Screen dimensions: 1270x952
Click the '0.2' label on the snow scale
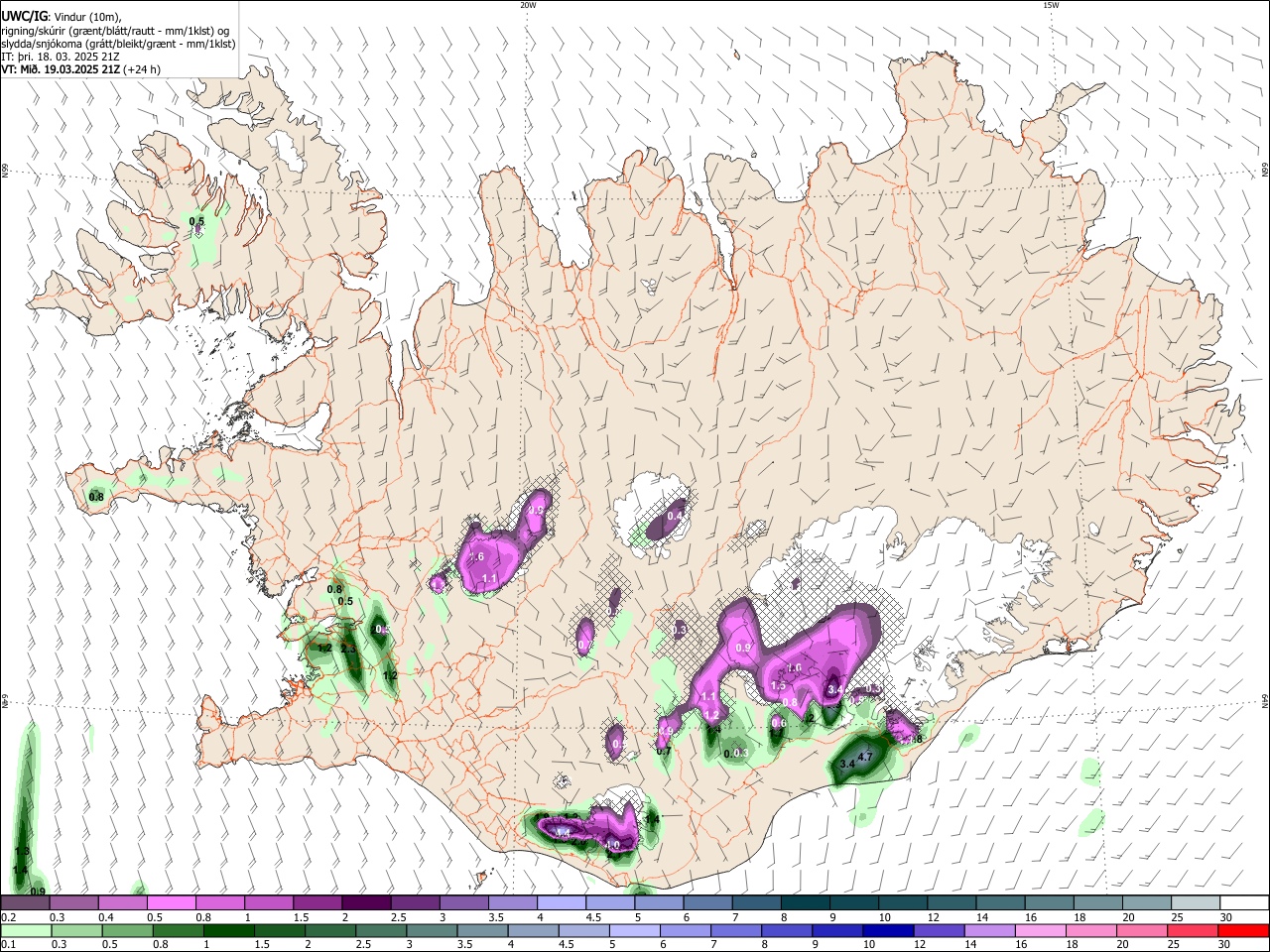(8, 918)
